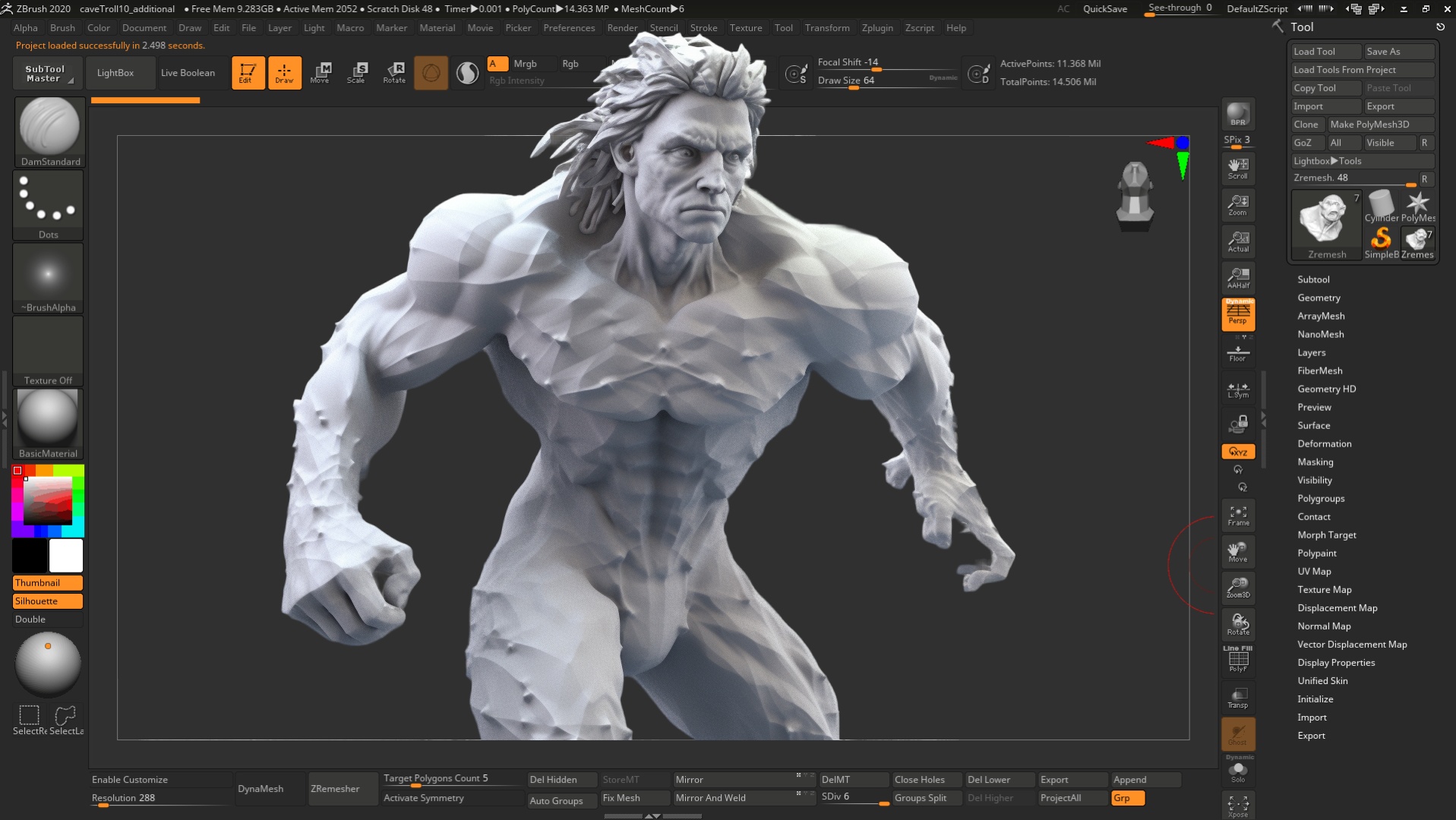The width and height of the screenshot is (1456, 820).
Task: Expand the Subtool palette section
Action: point(1313,279)
